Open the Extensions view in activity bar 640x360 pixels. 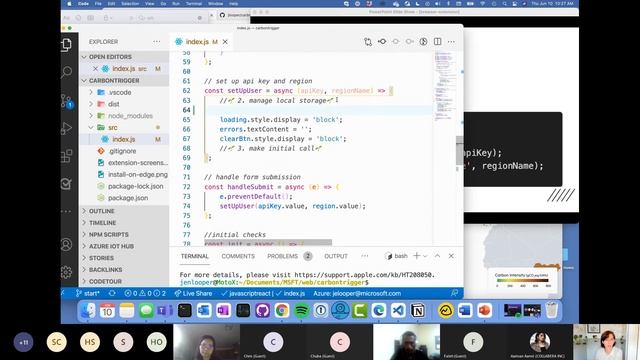(x=67, y=156)
